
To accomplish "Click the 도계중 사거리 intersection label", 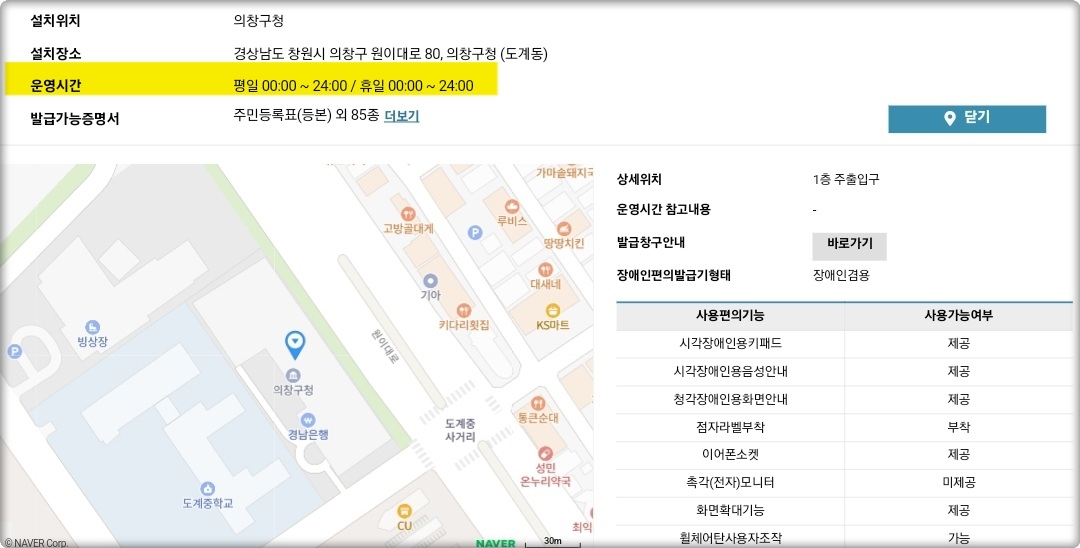I will pos(459,430).
